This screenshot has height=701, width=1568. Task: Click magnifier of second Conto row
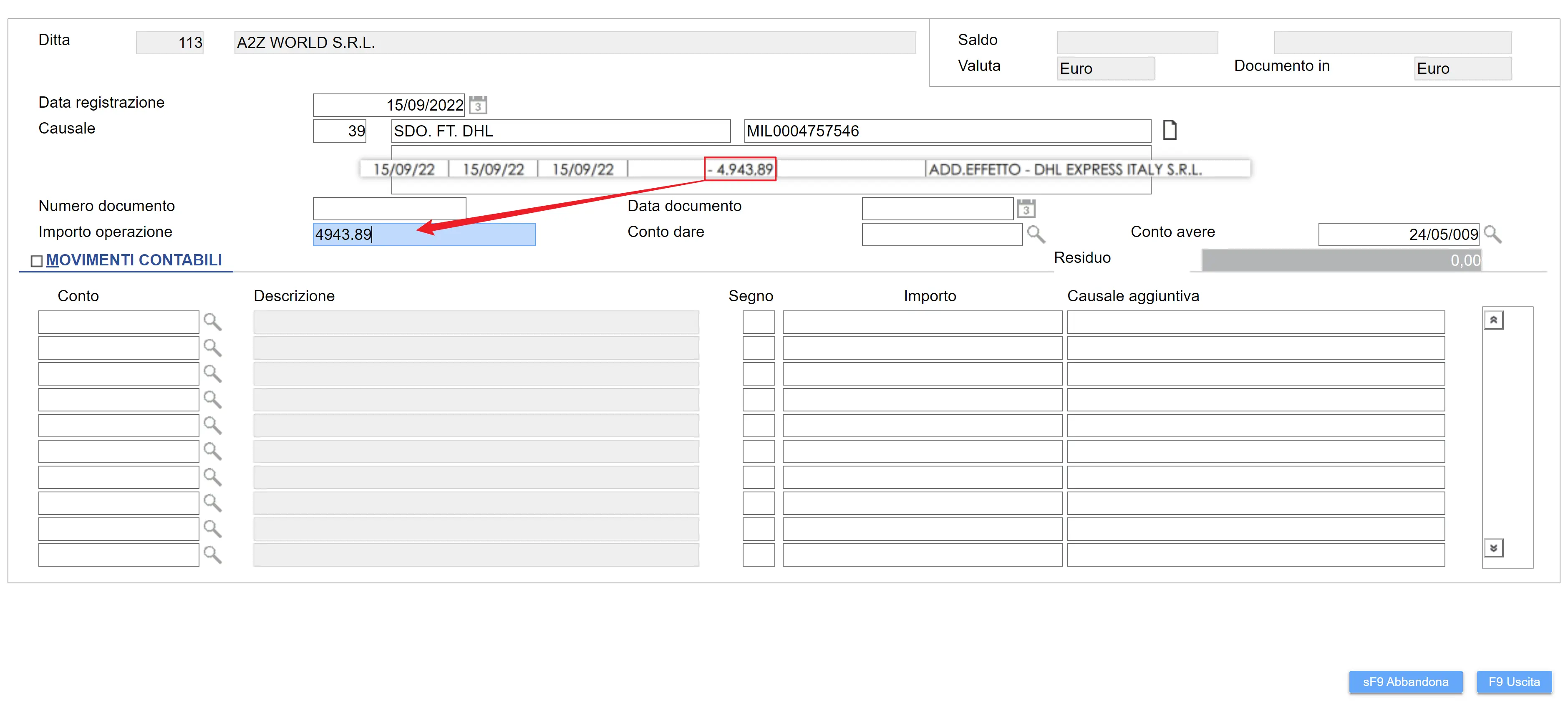coord(212,348)
